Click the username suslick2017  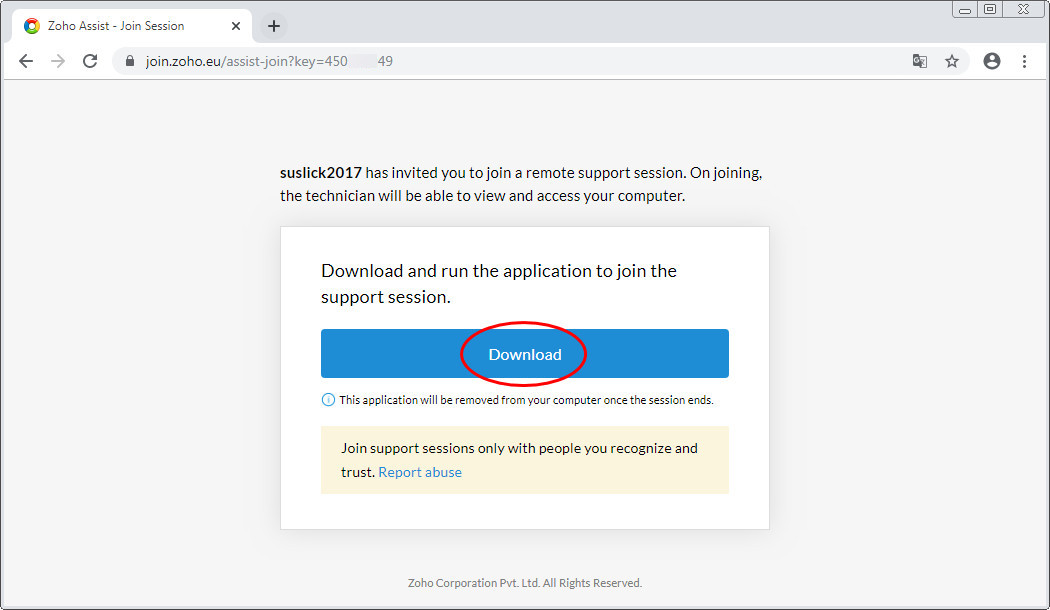pyautogui.click(x=321, y=173)
